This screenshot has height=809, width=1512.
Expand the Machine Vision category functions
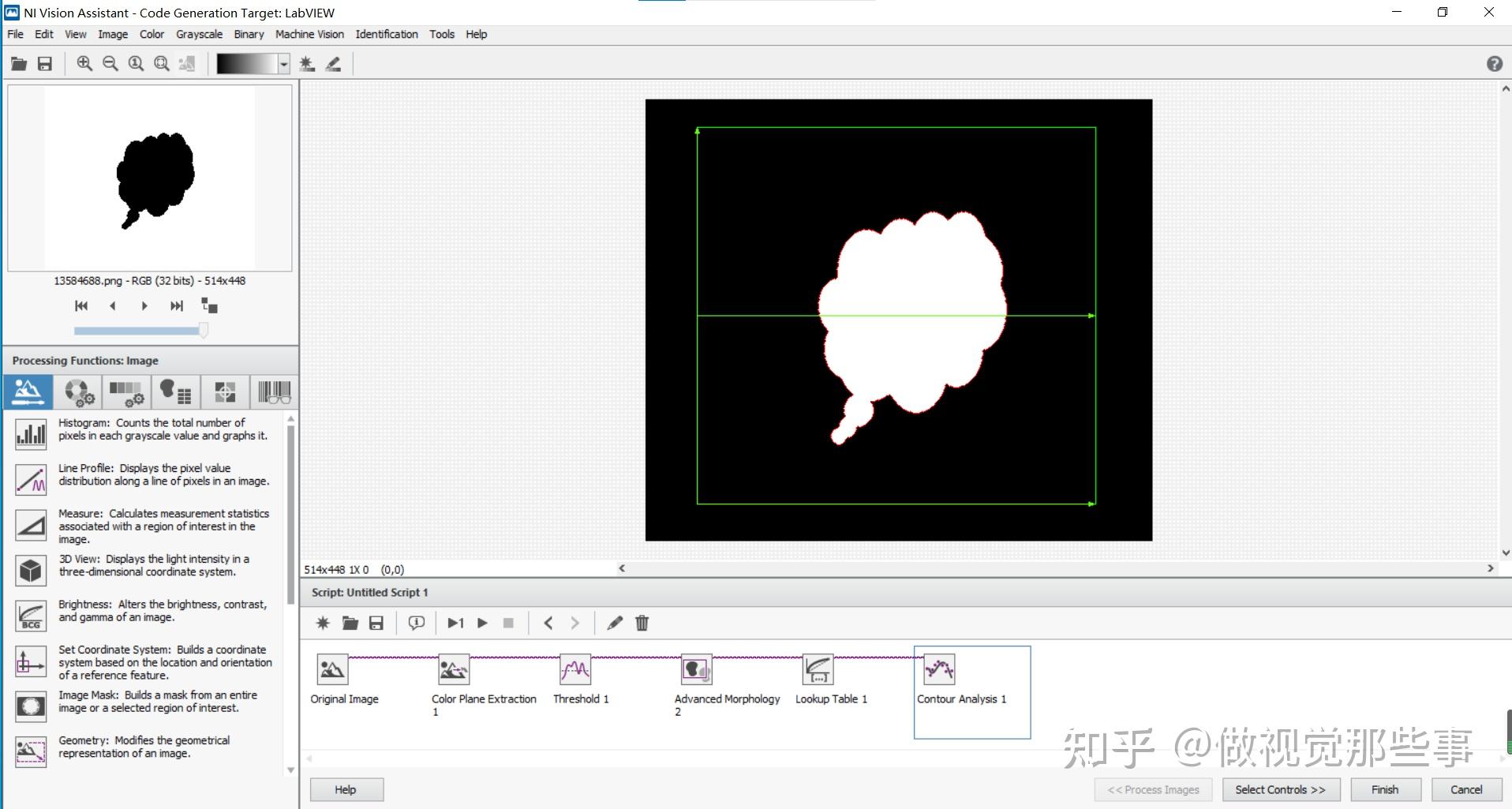point(224,391)
